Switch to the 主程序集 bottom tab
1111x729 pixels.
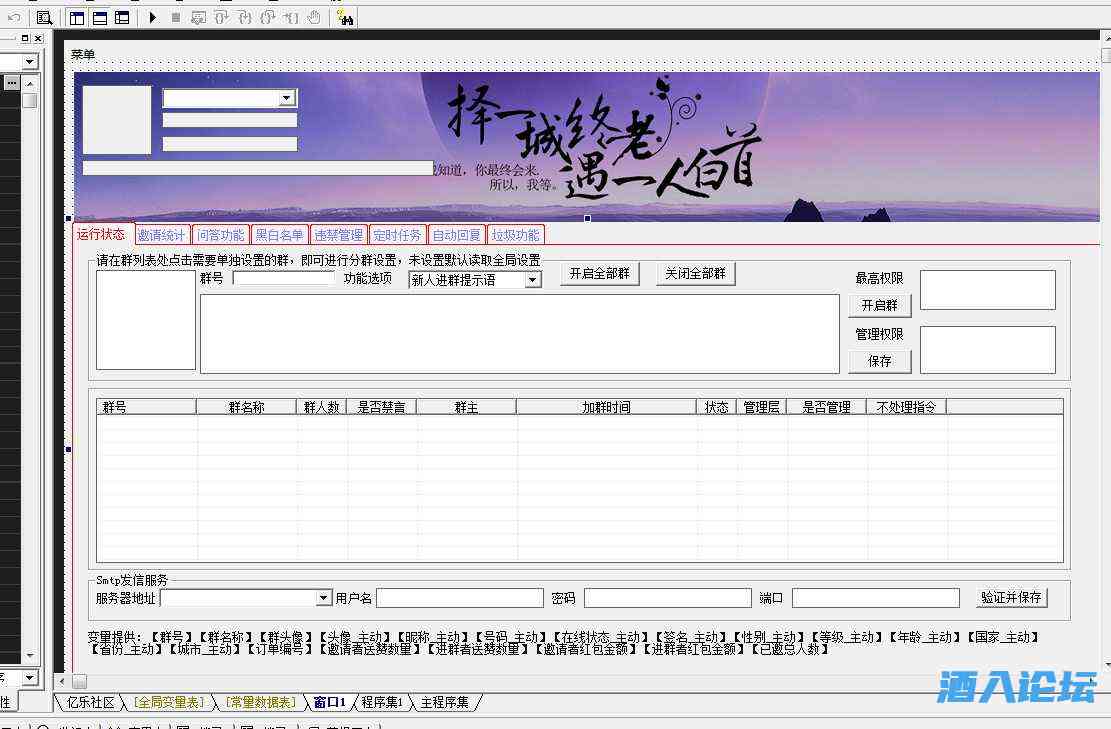point(445,702)
